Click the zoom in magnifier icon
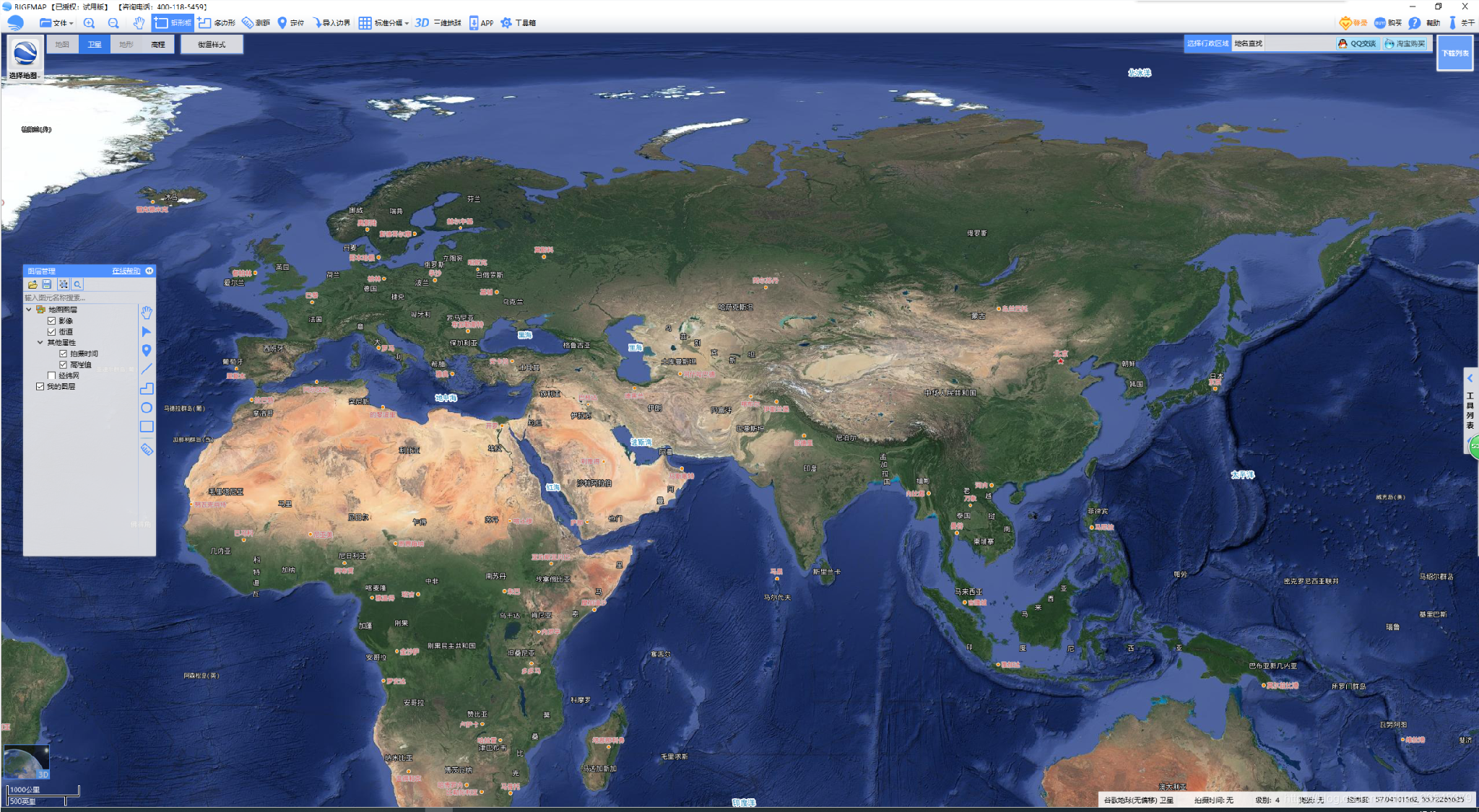The height and width of the screenshot is (812, 1479). [x=89, y=23]
